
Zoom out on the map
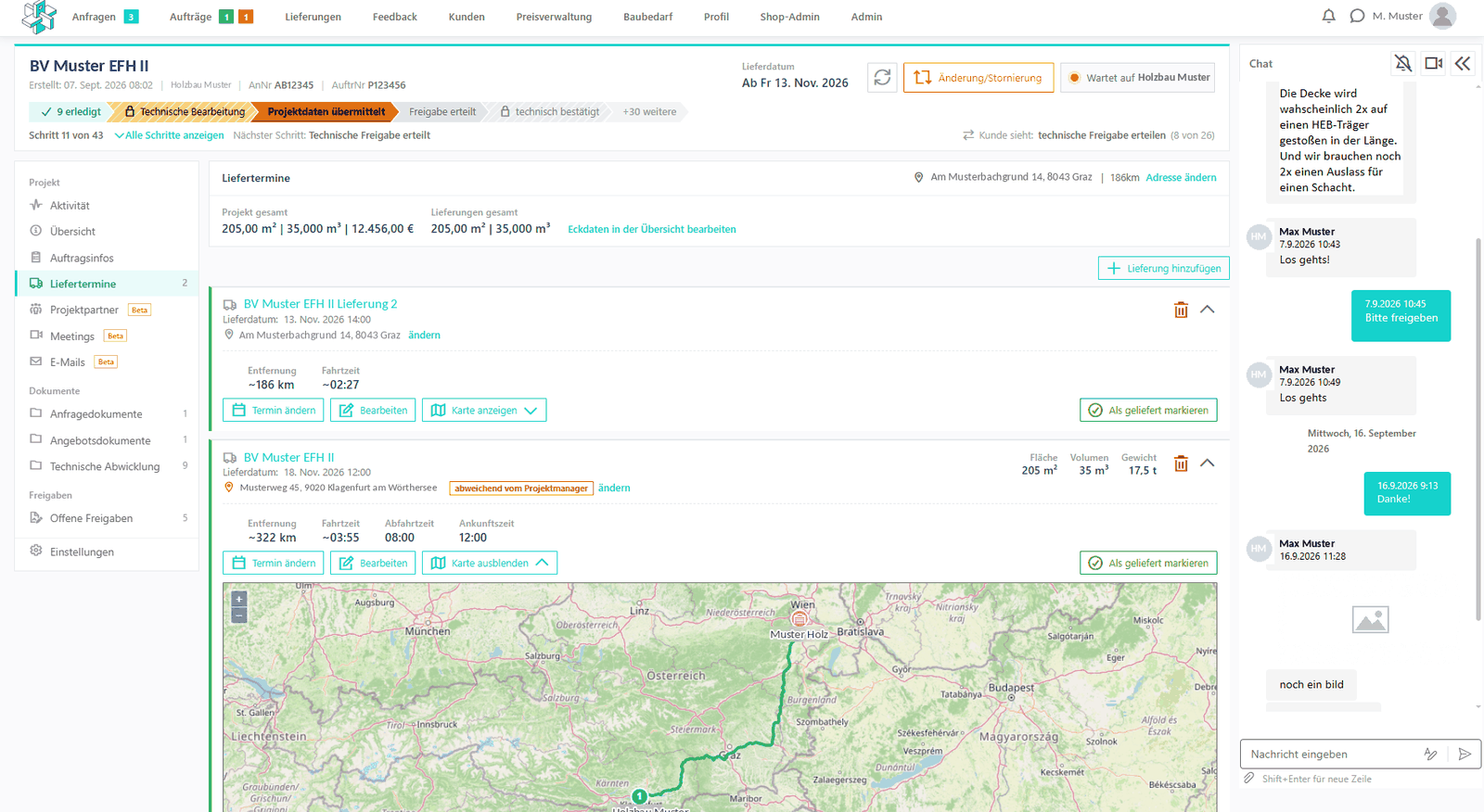pos(239,615)
